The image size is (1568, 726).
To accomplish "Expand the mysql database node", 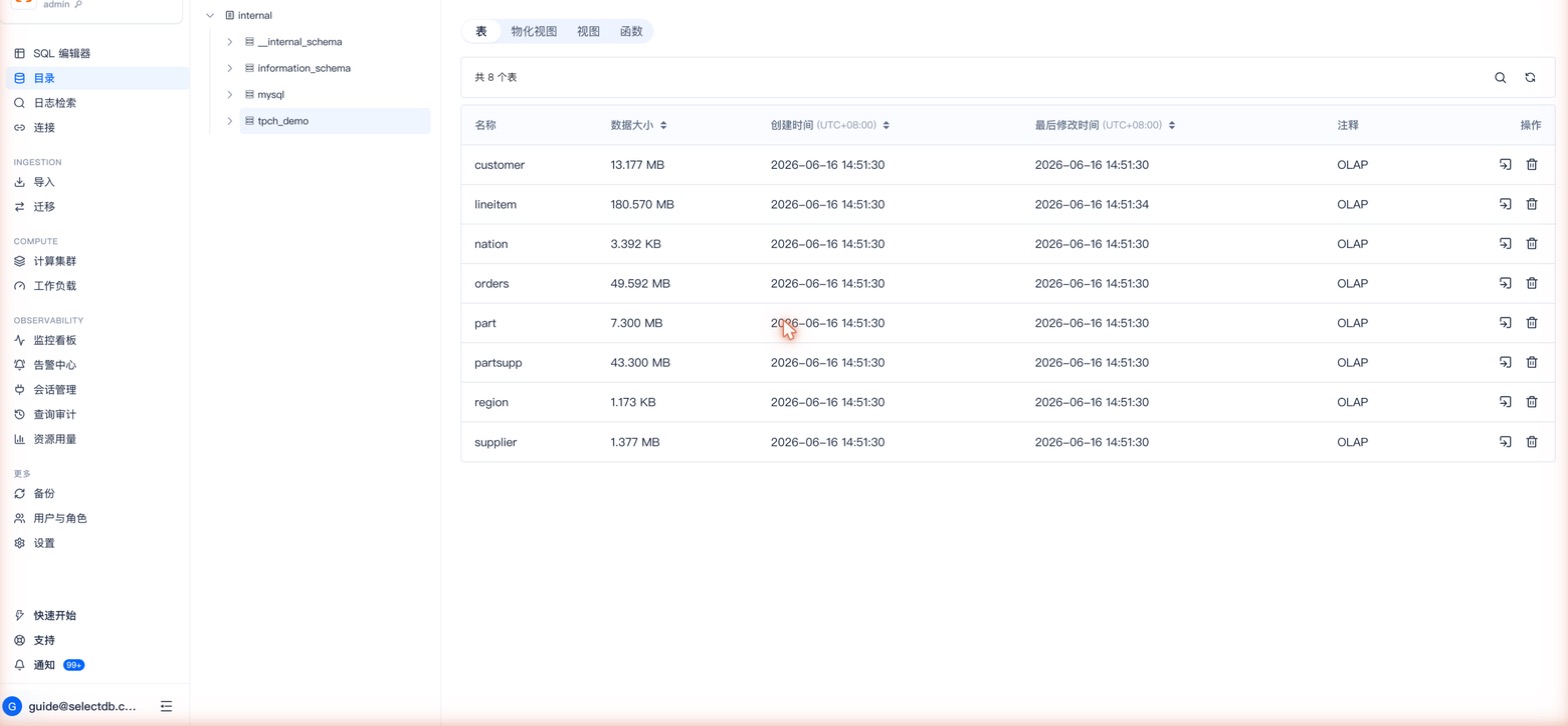I will [230, 94].
